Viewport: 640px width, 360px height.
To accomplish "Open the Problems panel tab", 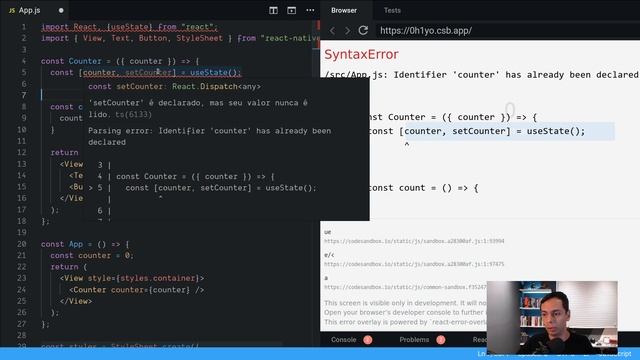I will pyautogui.click(x=414, y=340).
